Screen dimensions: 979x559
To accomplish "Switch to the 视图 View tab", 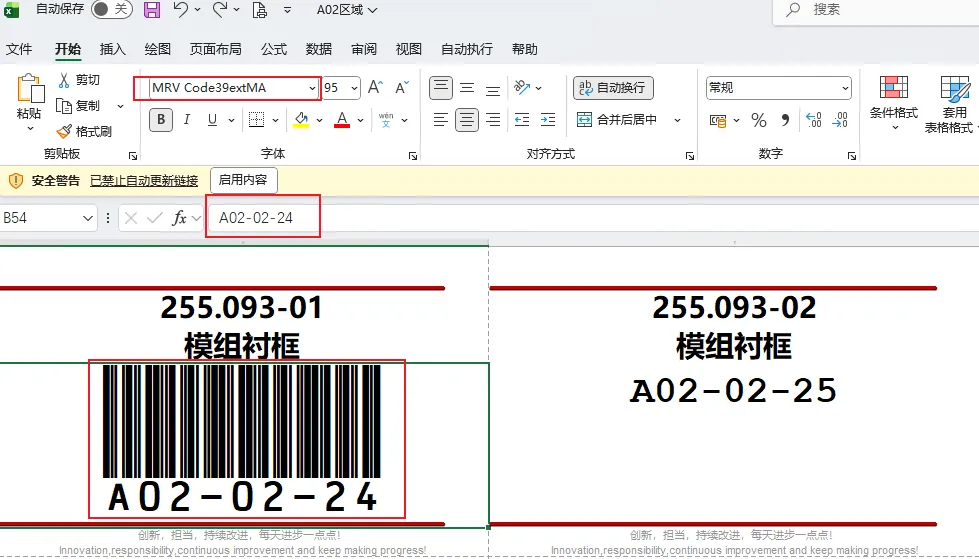I will click(408, 49).
